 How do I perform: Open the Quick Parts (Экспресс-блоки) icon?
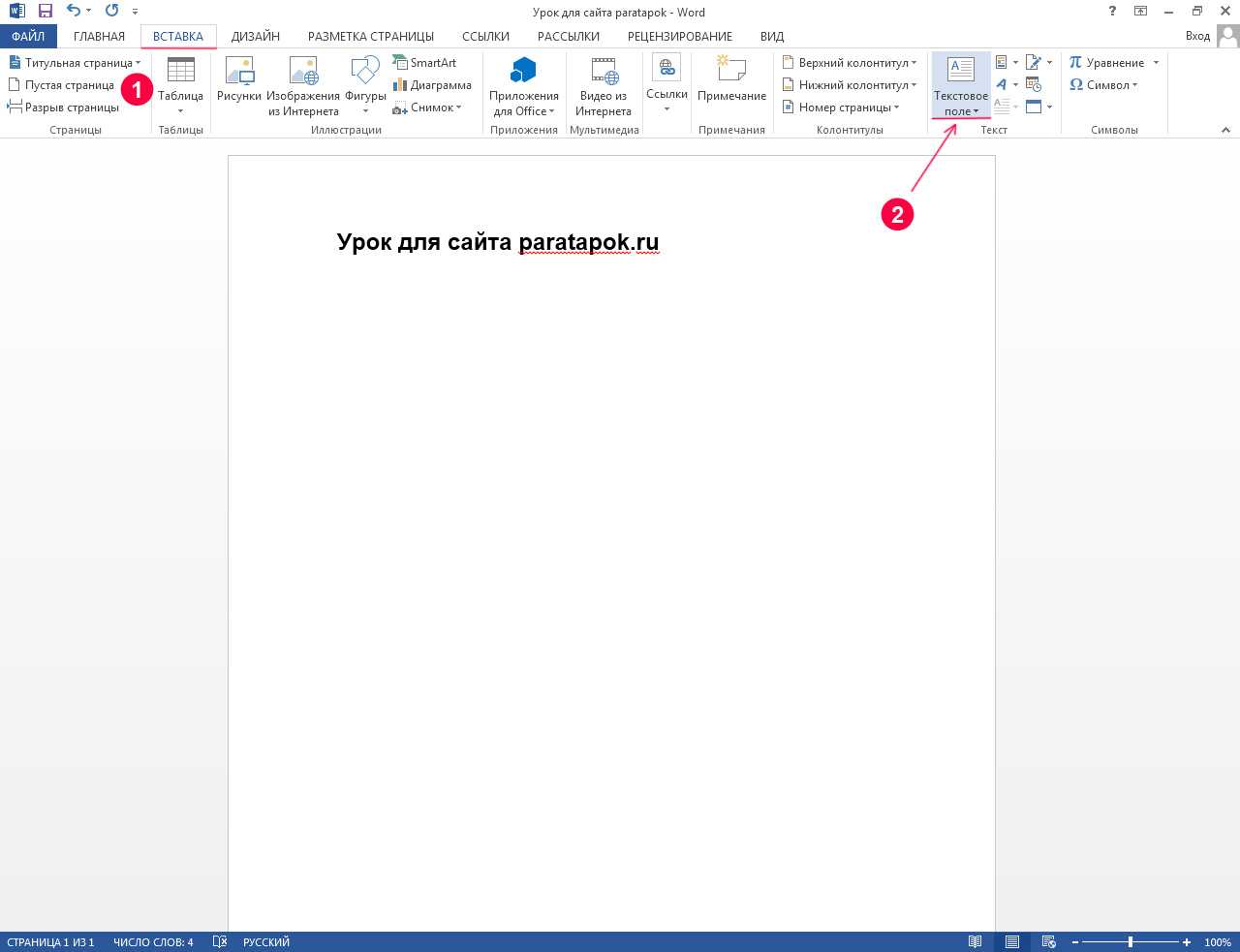pos(1007,63)
